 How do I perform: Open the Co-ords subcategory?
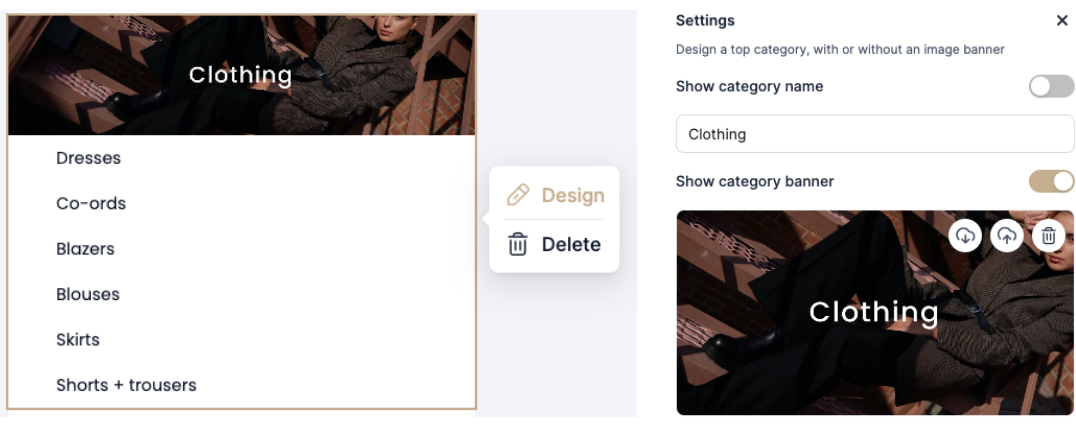pyautogui.click(x=91, y=203)
